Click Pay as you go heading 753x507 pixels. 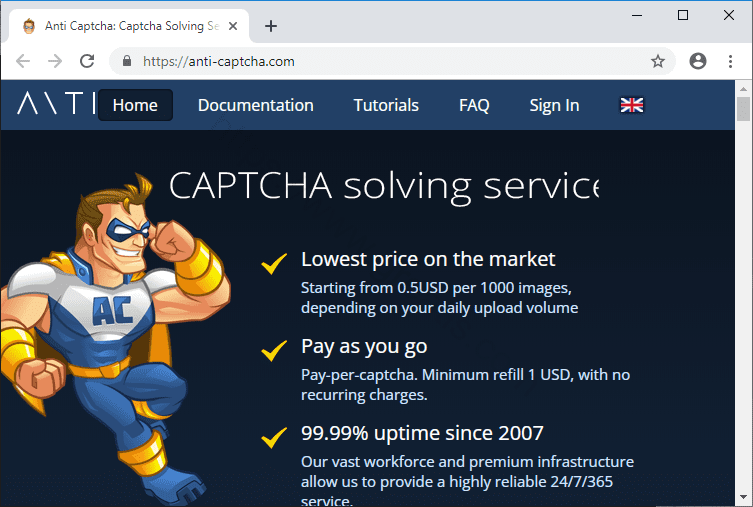(364, 347)
